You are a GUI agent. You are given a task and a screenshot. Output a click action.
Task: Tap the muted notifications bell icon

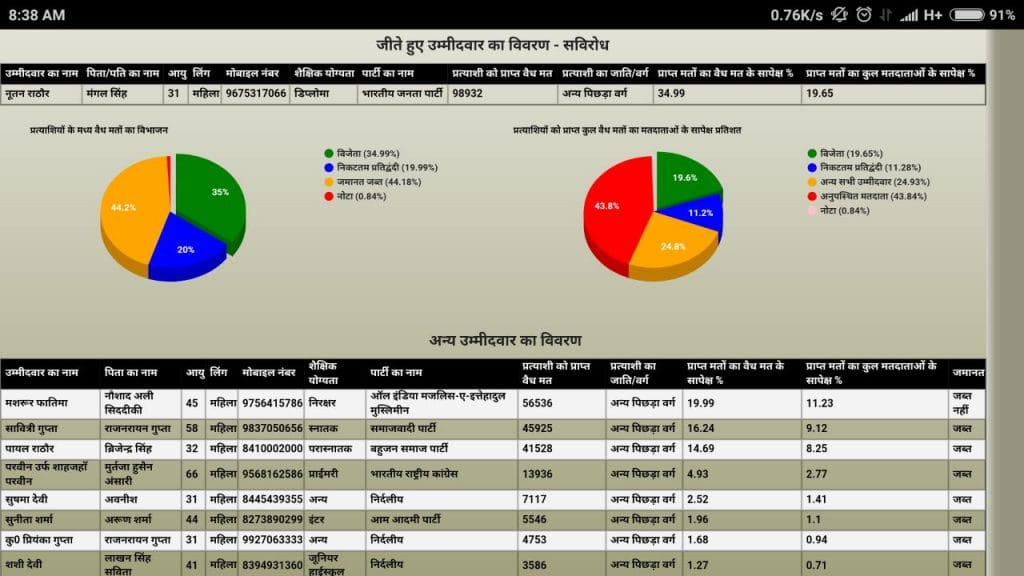pos(839,15)
